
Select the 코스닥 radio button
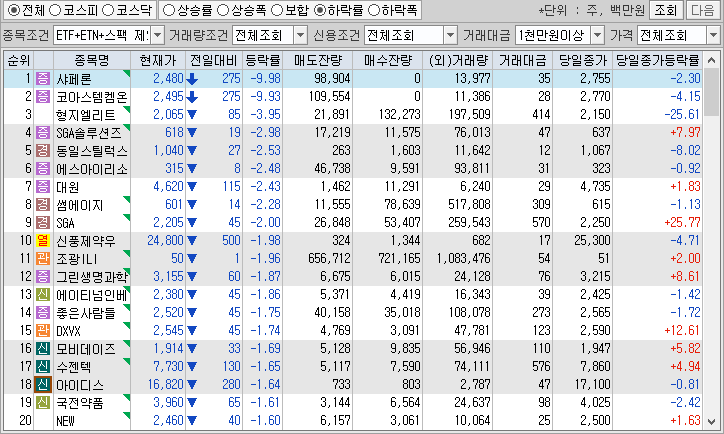tap(108, 10)
